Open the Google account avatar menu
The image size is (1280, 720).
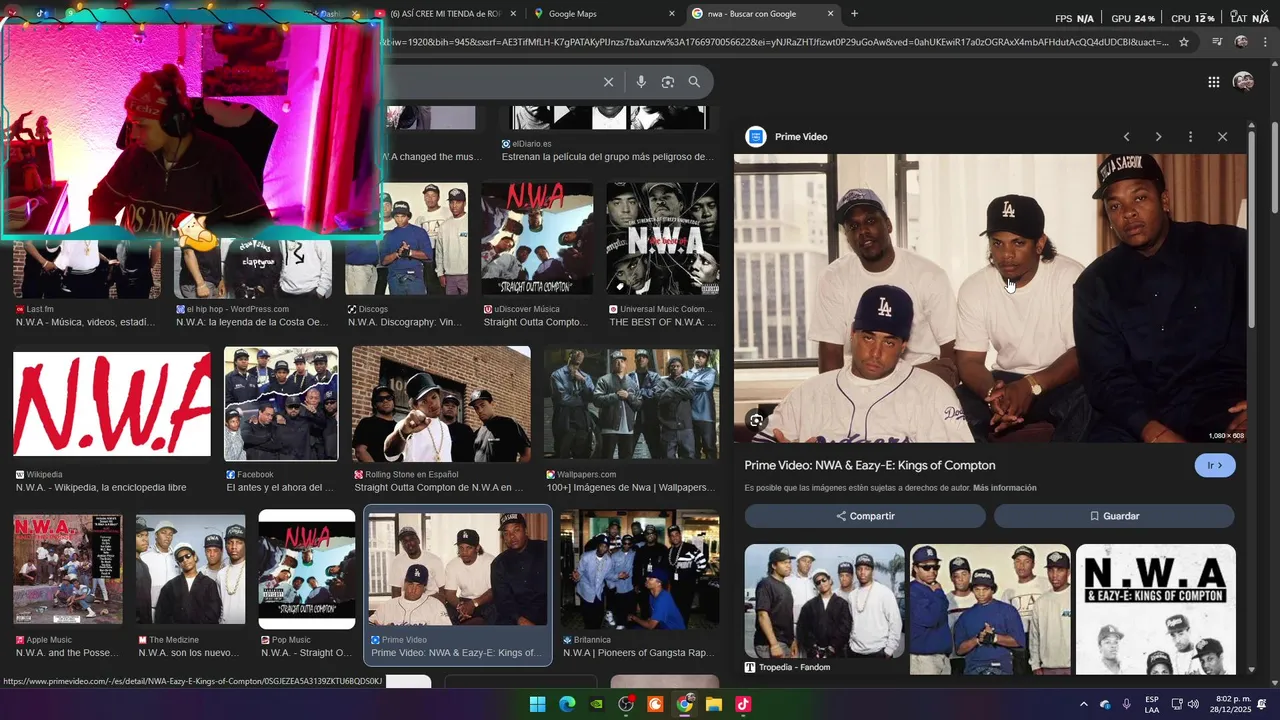click(1243, 82)
